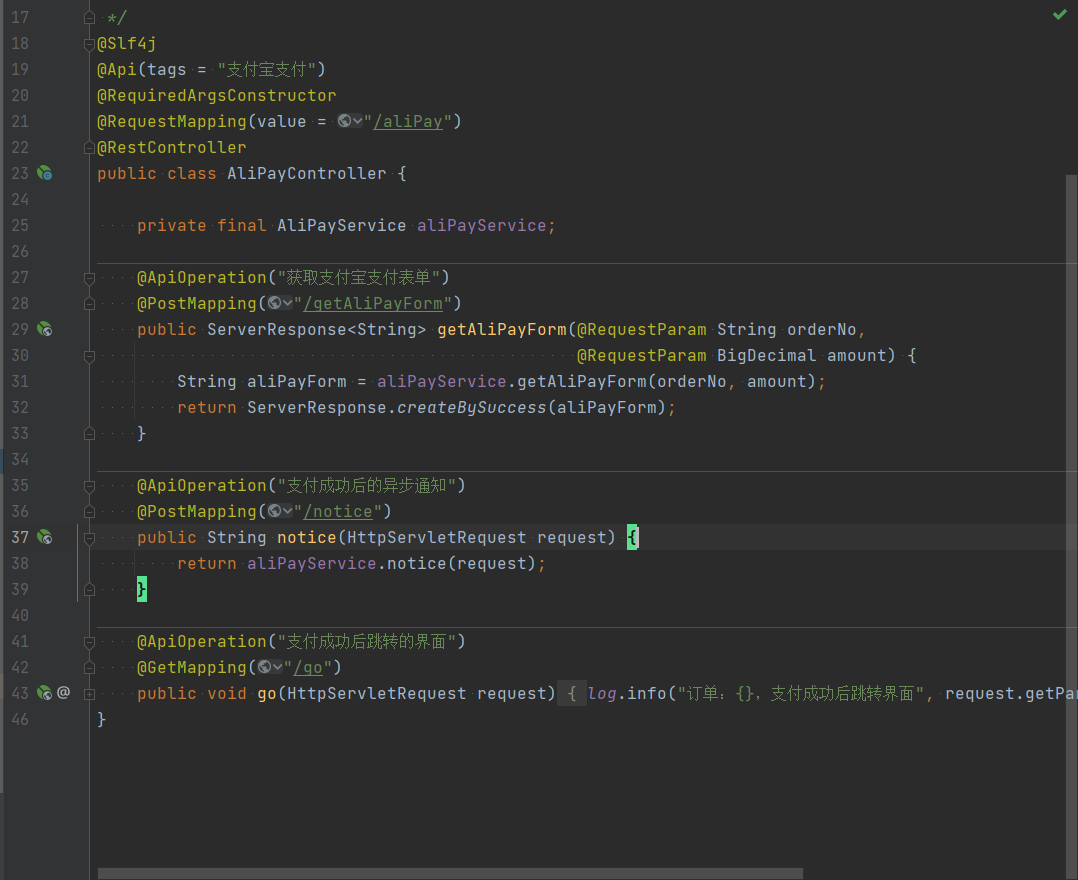Click the "/aliPay" request mapping link
This screenshot has width=1078, height=880.
(407, 121)
